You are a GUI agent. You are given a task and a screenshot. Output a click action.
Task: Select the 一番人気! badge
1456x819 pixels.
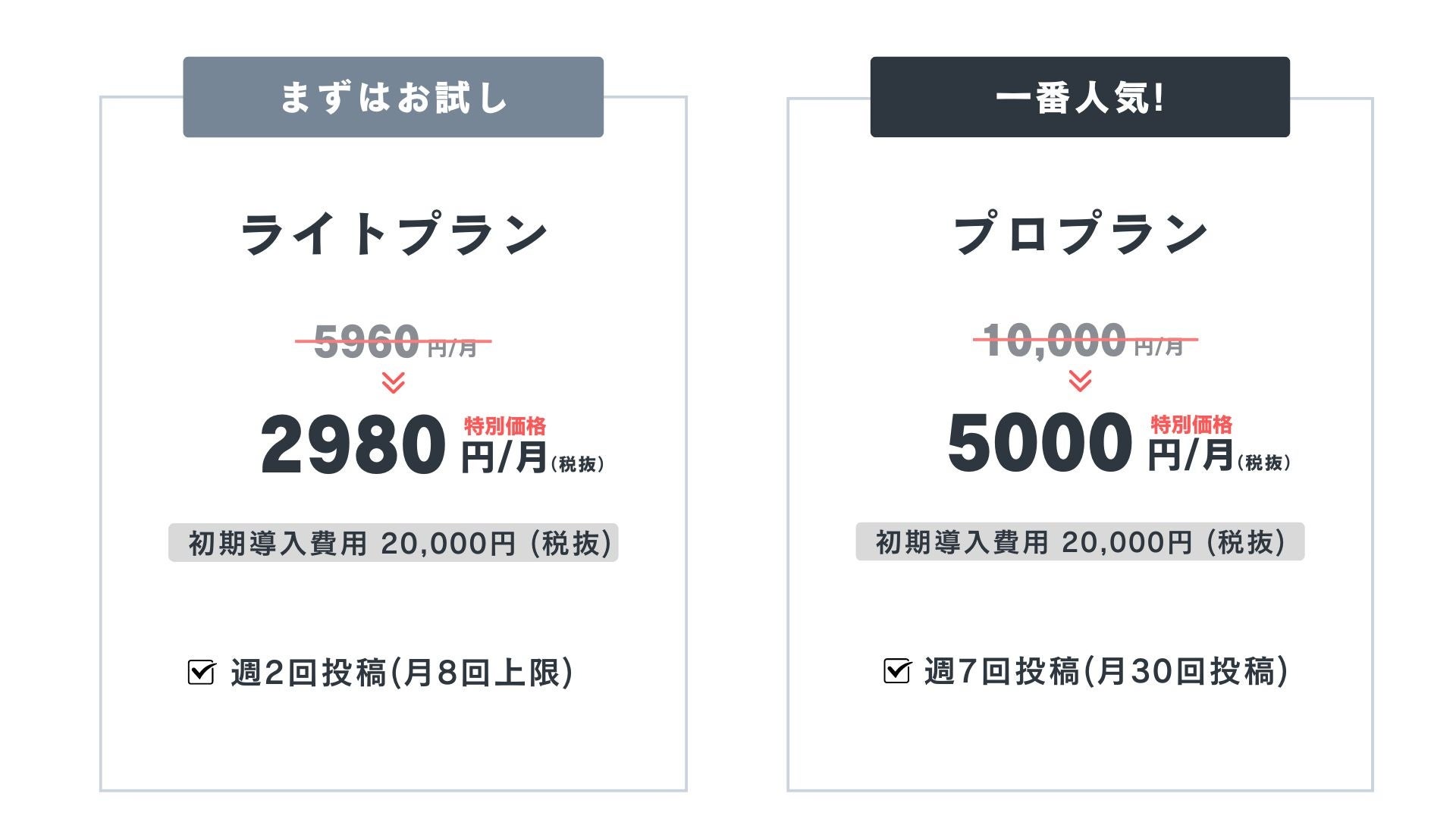click(x=1079, y=97)
